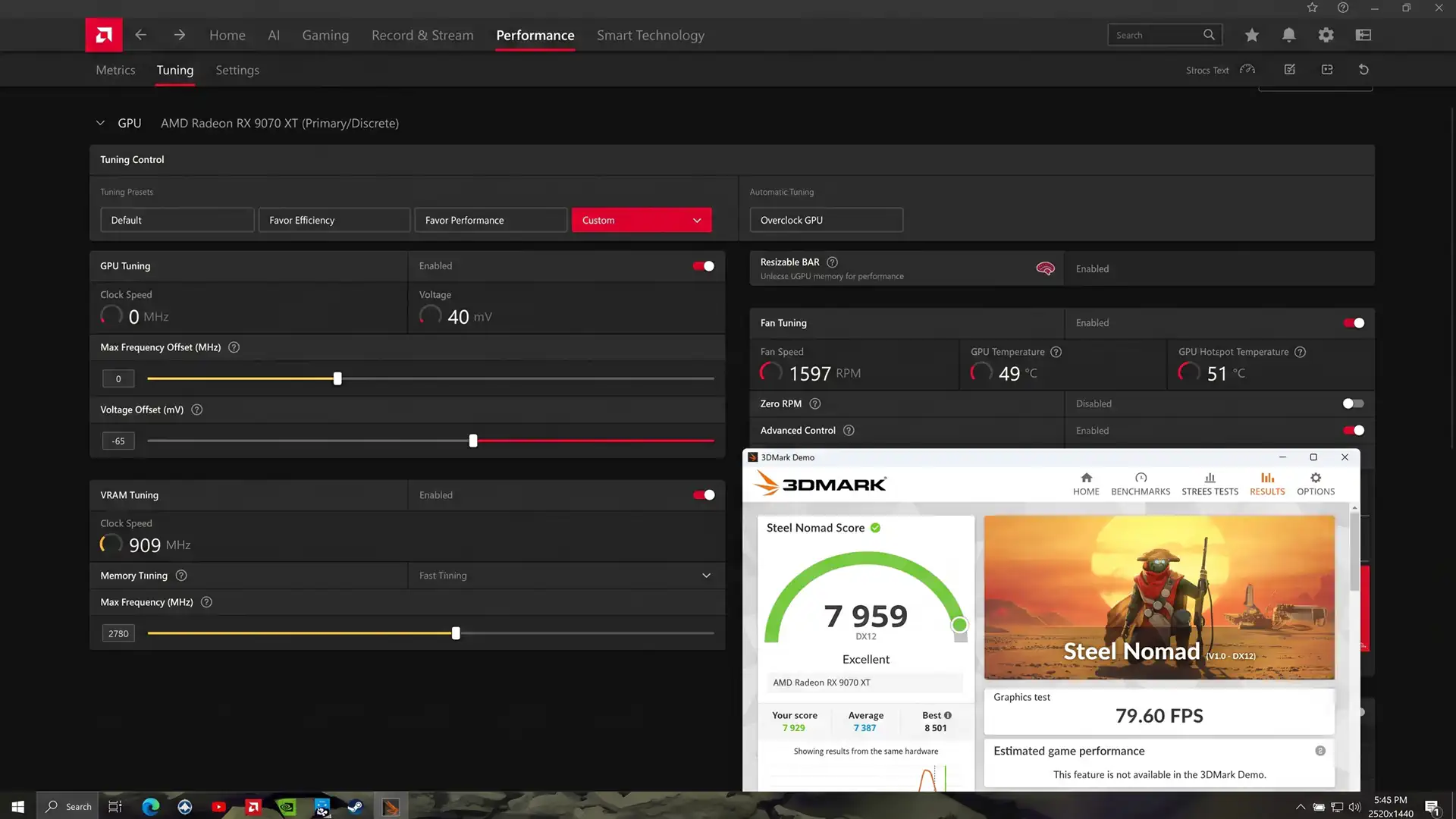Toggle the Advanced Control switch
1456x819 pixels.
coord(1354,431)
